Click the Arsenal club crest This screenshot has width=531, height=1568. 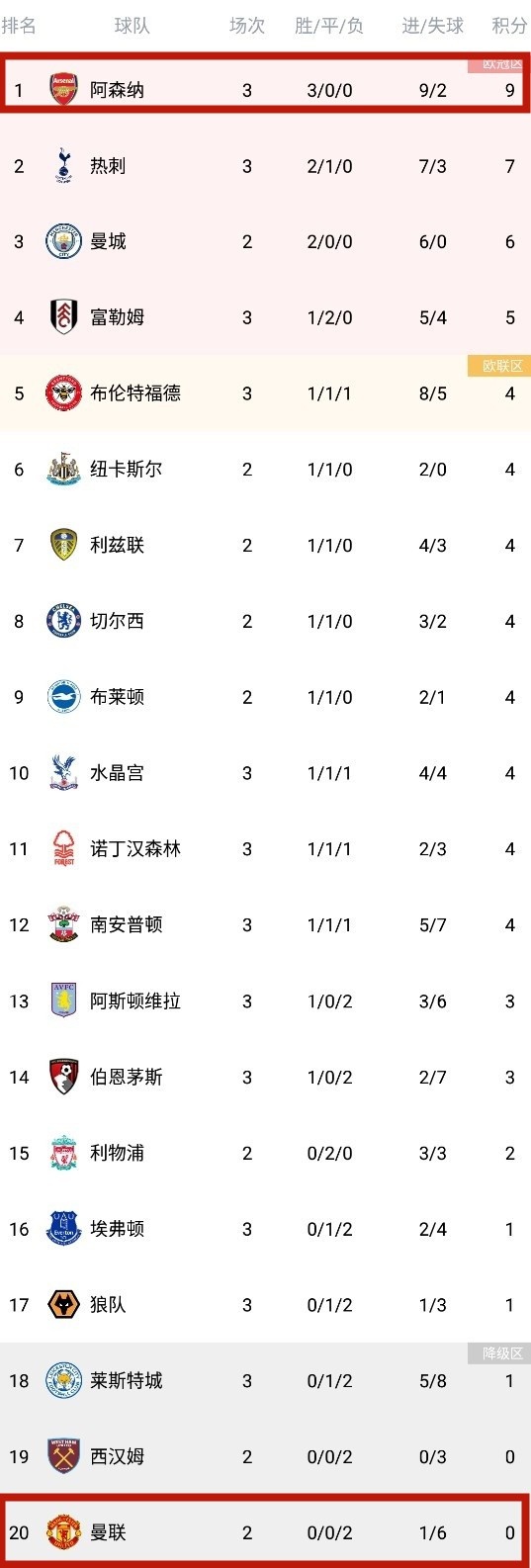point(63,90)
